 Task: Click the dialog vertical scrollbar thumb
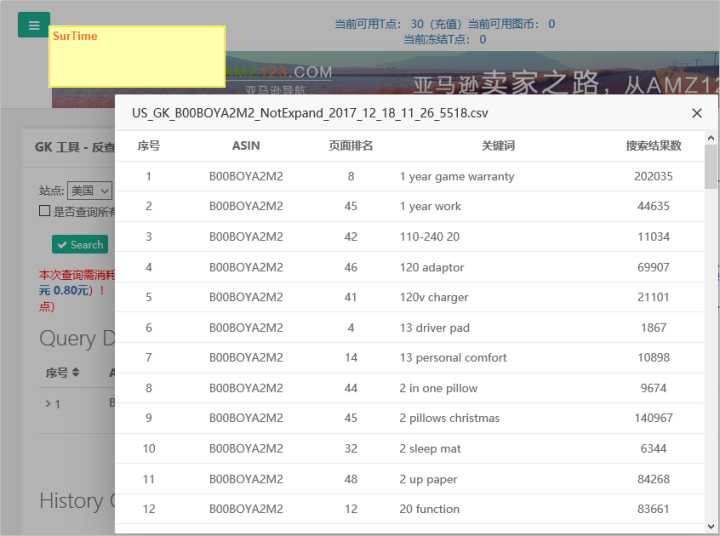coord(711,166)
